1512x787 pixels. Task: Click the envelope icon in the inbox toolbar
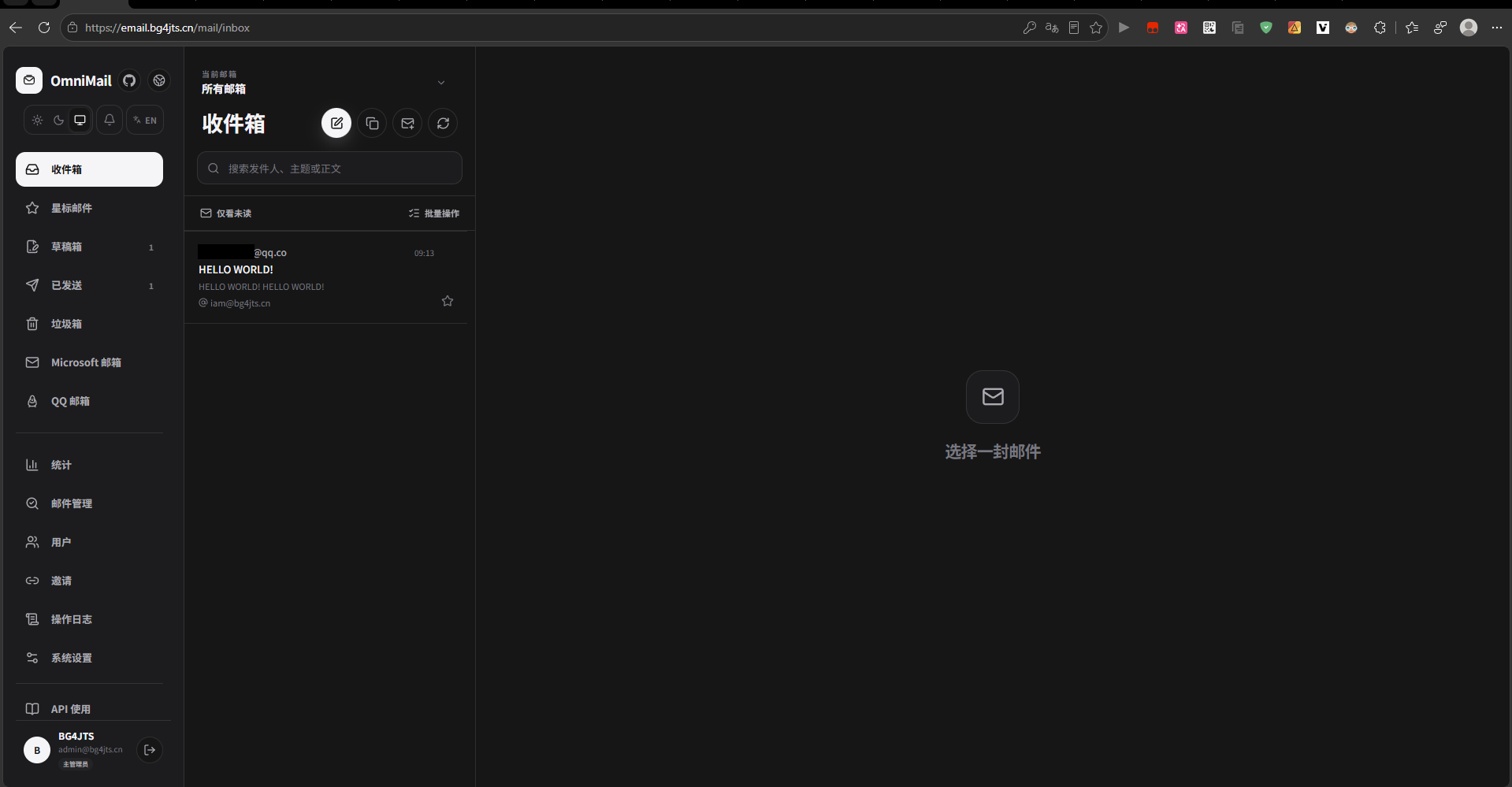click(407, 123)
